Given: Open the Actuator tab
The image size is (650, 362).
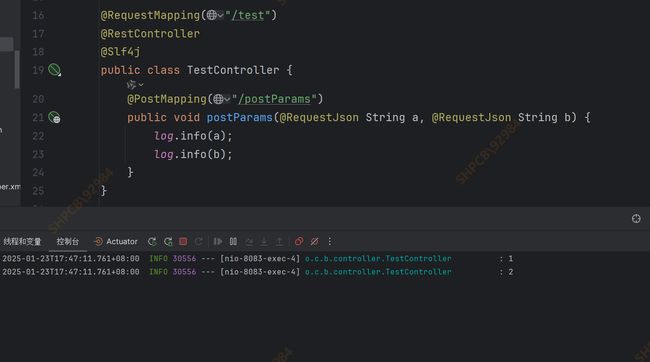Looking at the screenshot, I should click(116, 241).
